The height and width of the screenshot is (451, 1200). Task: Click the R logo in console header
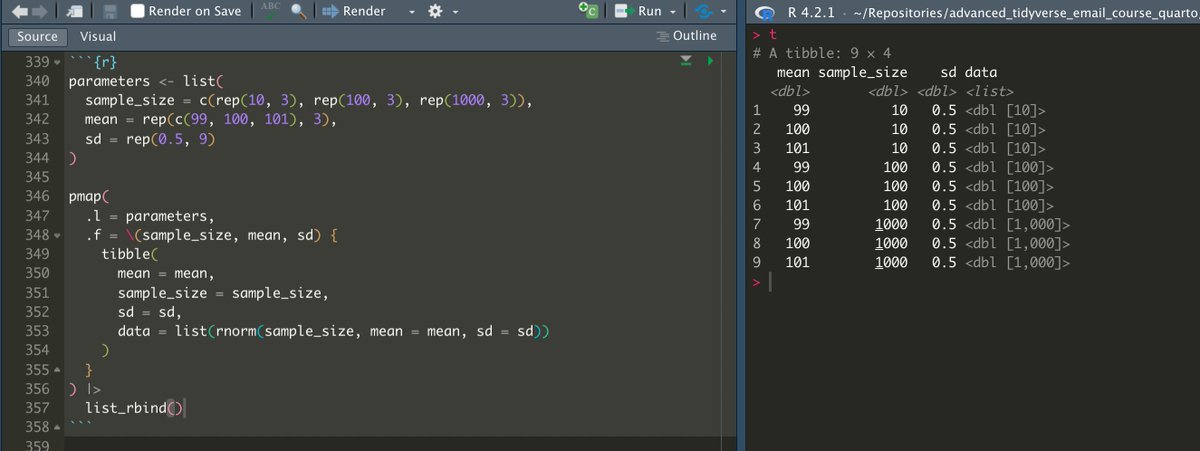pos(766,13)
